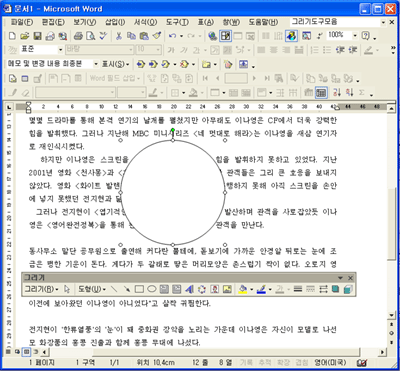Select the Oval drawing tool
400x371 pixels.
tap(152, 289)
